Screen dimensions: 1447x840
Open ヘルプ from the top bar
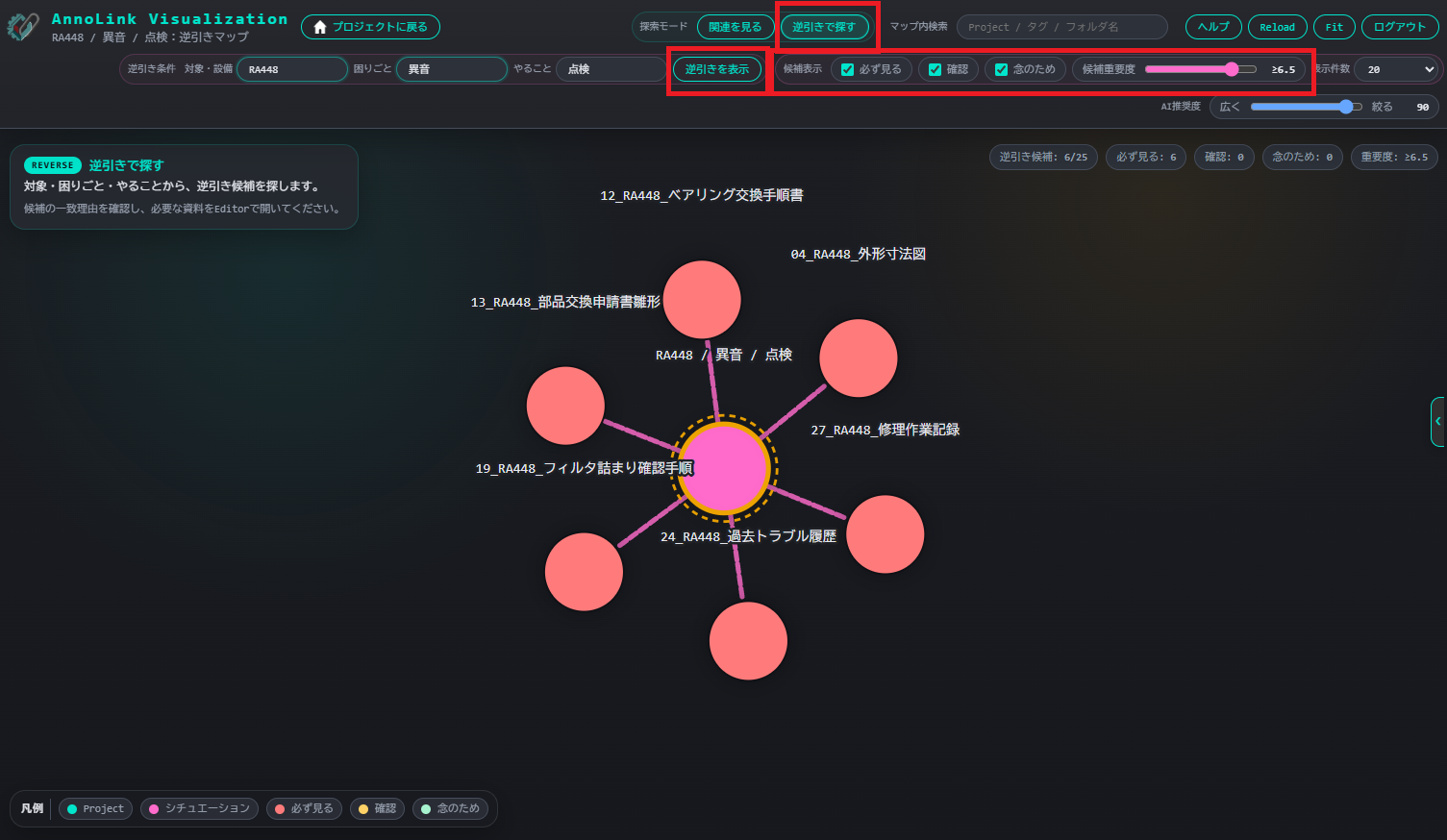tap(1213, 27)
